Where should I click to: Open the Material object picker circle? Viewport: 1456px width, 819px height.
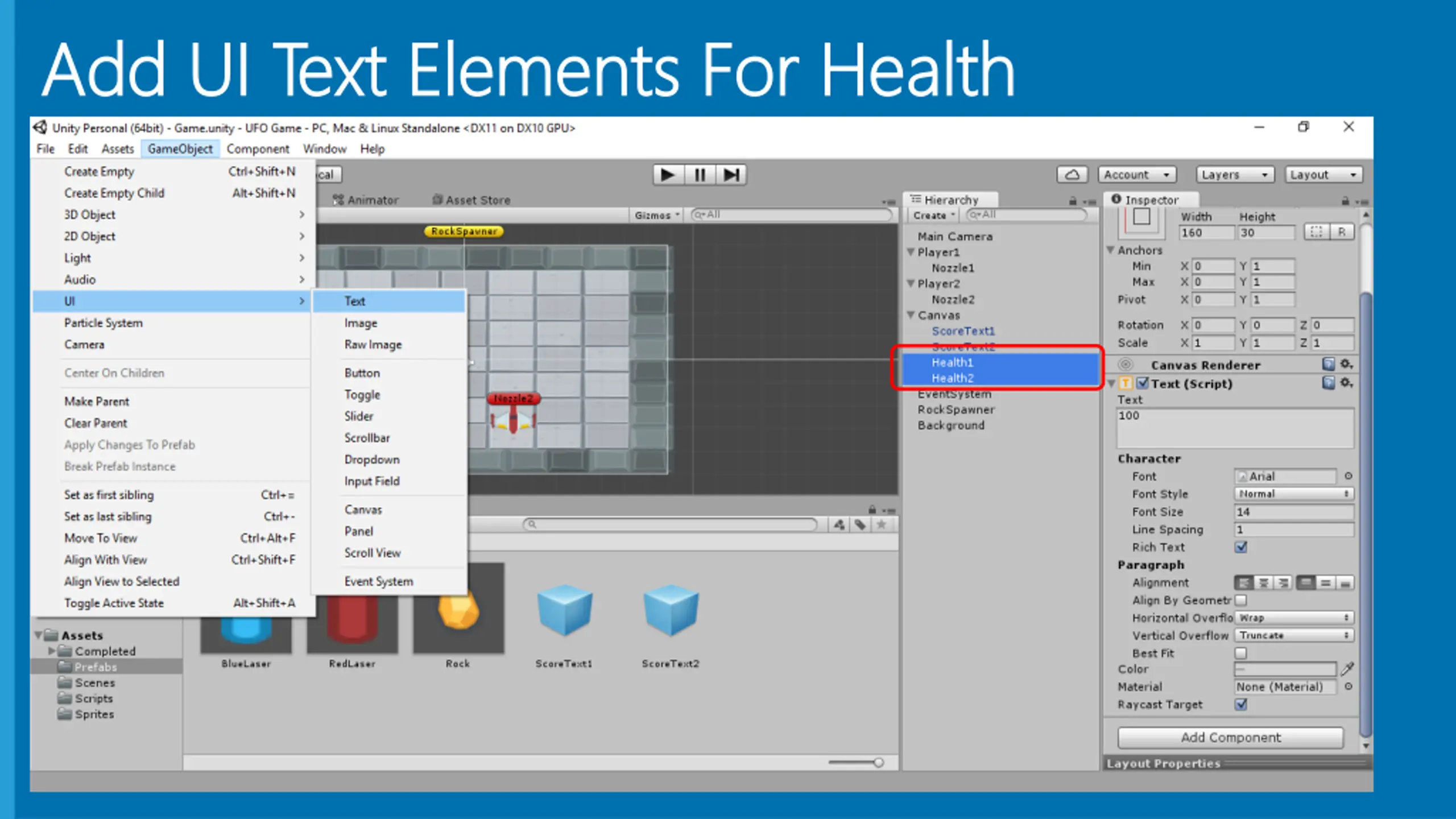[x=1348, y=686]
